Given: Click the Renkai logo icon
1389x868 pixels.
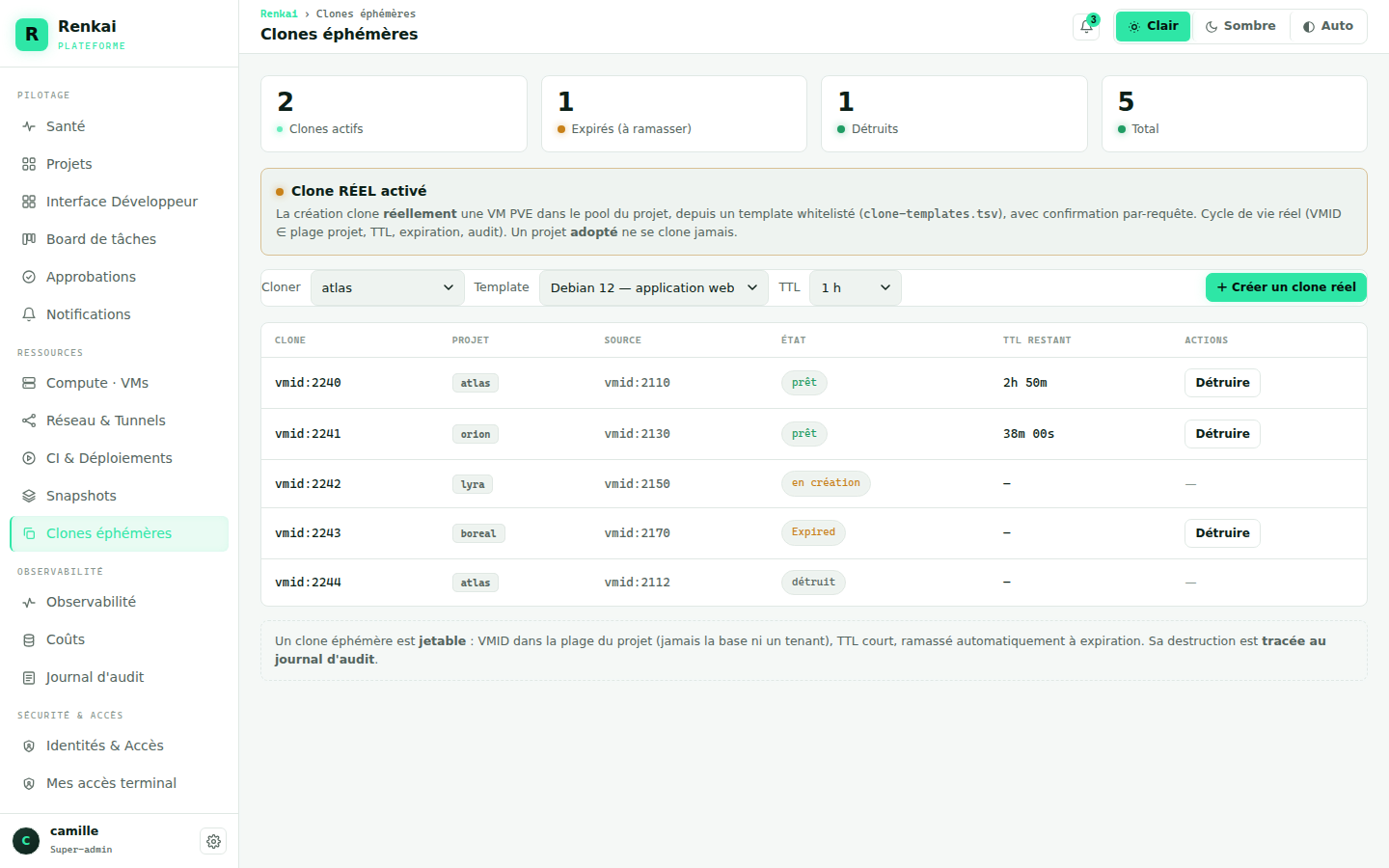Looking at the screenshot, I should (x=32, y=35).
